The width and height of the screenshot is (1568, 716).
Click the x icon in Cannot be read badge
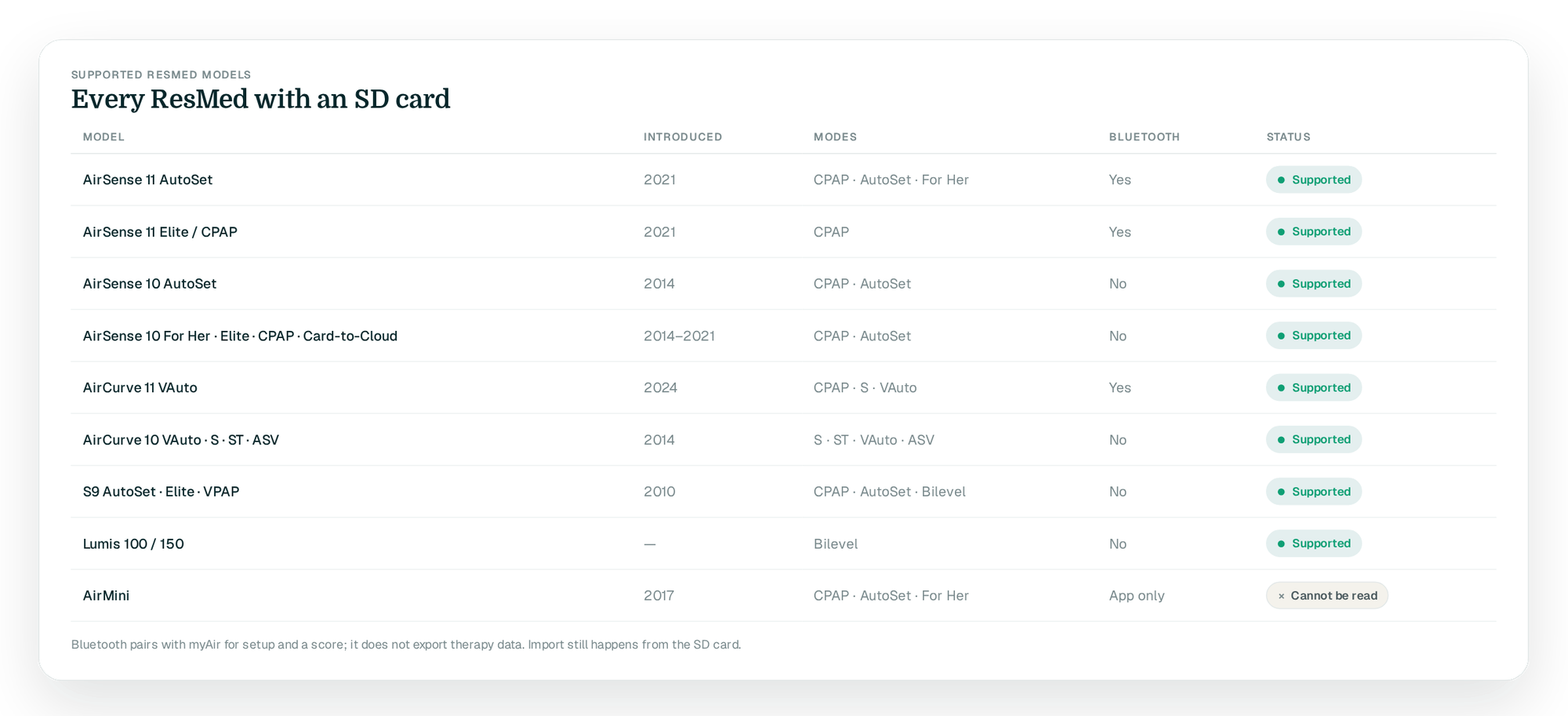(1281, 596)
